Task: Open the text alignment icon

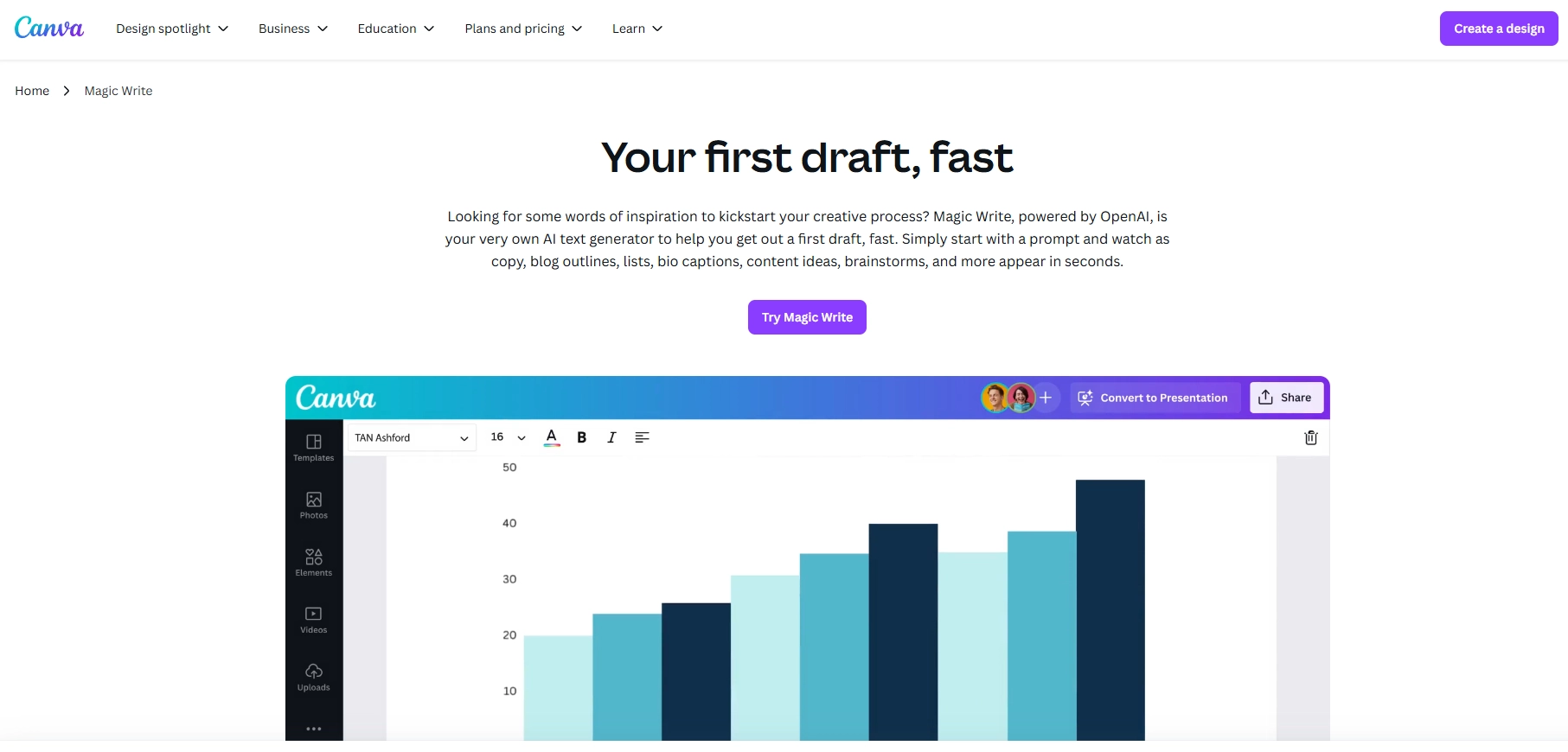Action: (642, 437)
